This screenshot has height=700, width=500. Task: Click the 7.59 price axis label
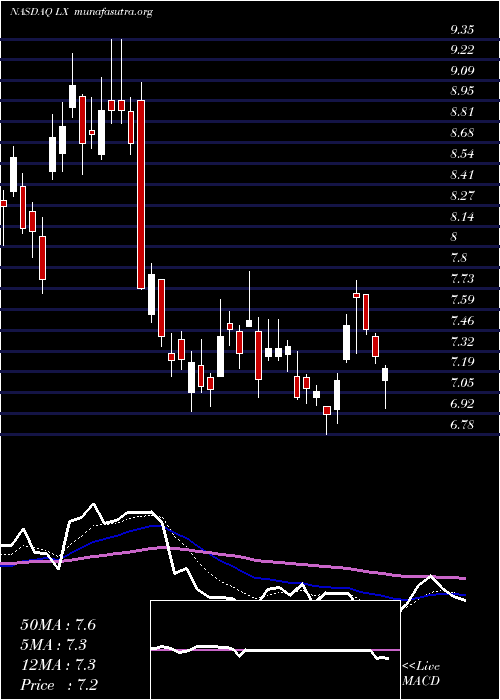click(x=462, y=300)
